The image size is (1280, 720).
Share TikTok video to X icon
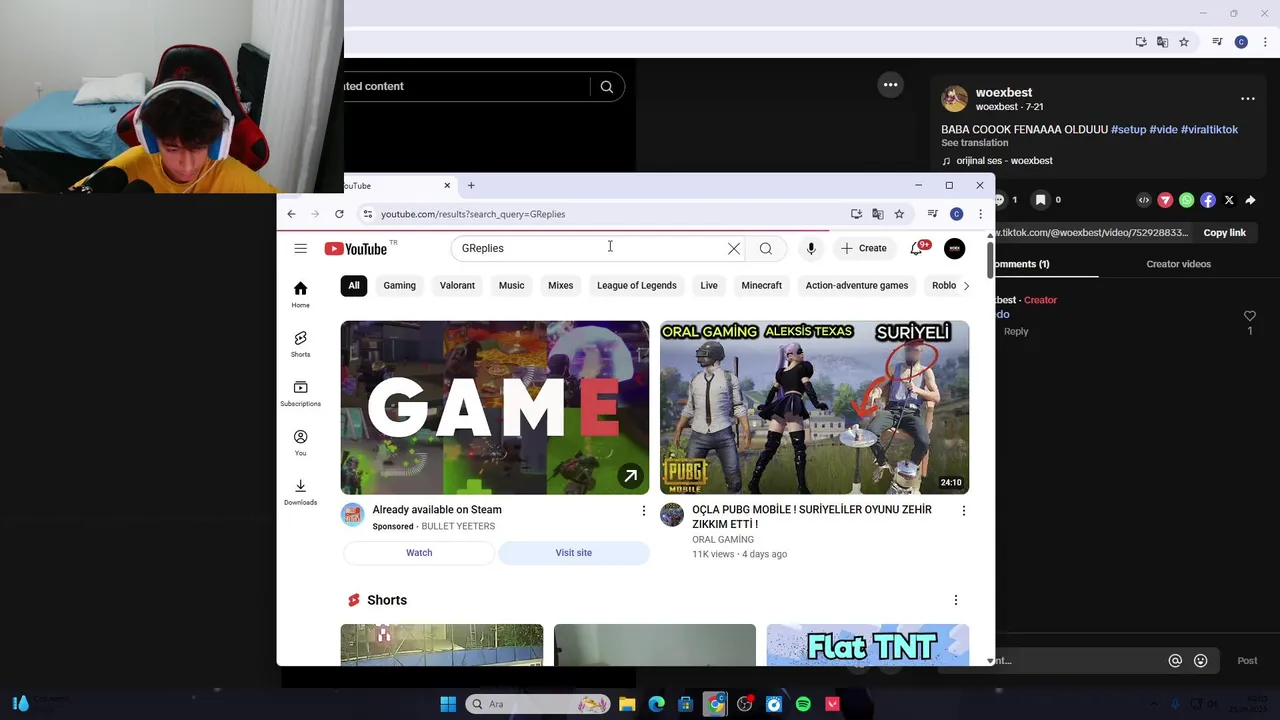(x=1229, y=200)
